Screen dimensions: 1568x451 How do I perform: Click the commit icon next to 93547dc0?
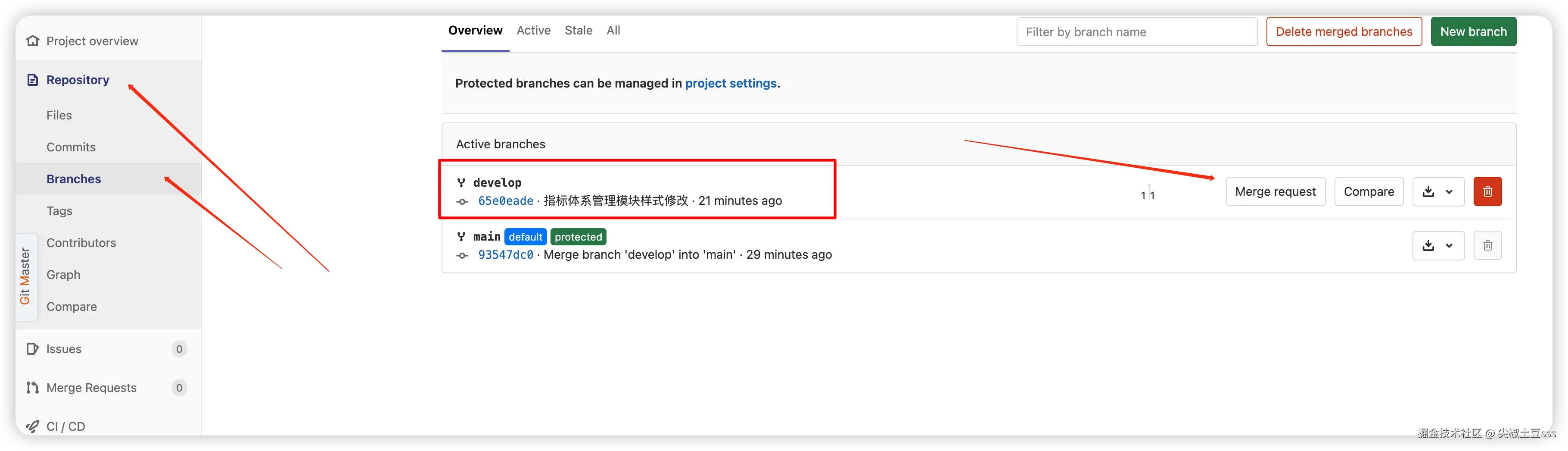pyautogui.click(x=463, y=255)
